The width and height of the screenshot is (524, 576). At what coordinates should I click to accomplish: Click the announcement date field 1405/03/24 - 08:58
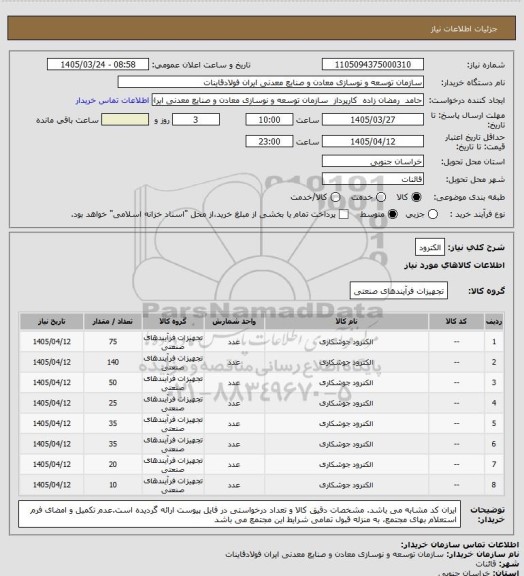coord(98,64)
